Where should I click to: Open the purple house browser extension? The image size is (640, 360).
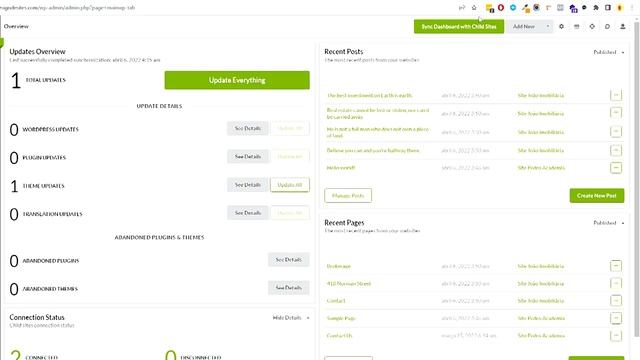point(573,8)
